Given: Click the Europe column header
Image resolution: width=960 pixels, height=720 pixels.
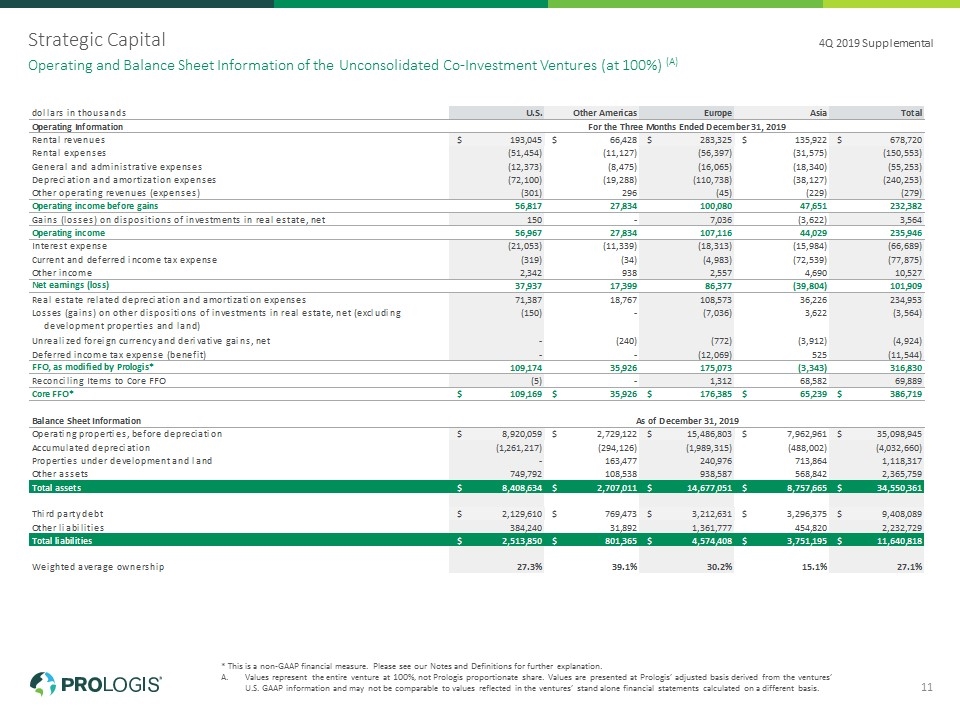Looking at the screenshot, I should 718,113.
